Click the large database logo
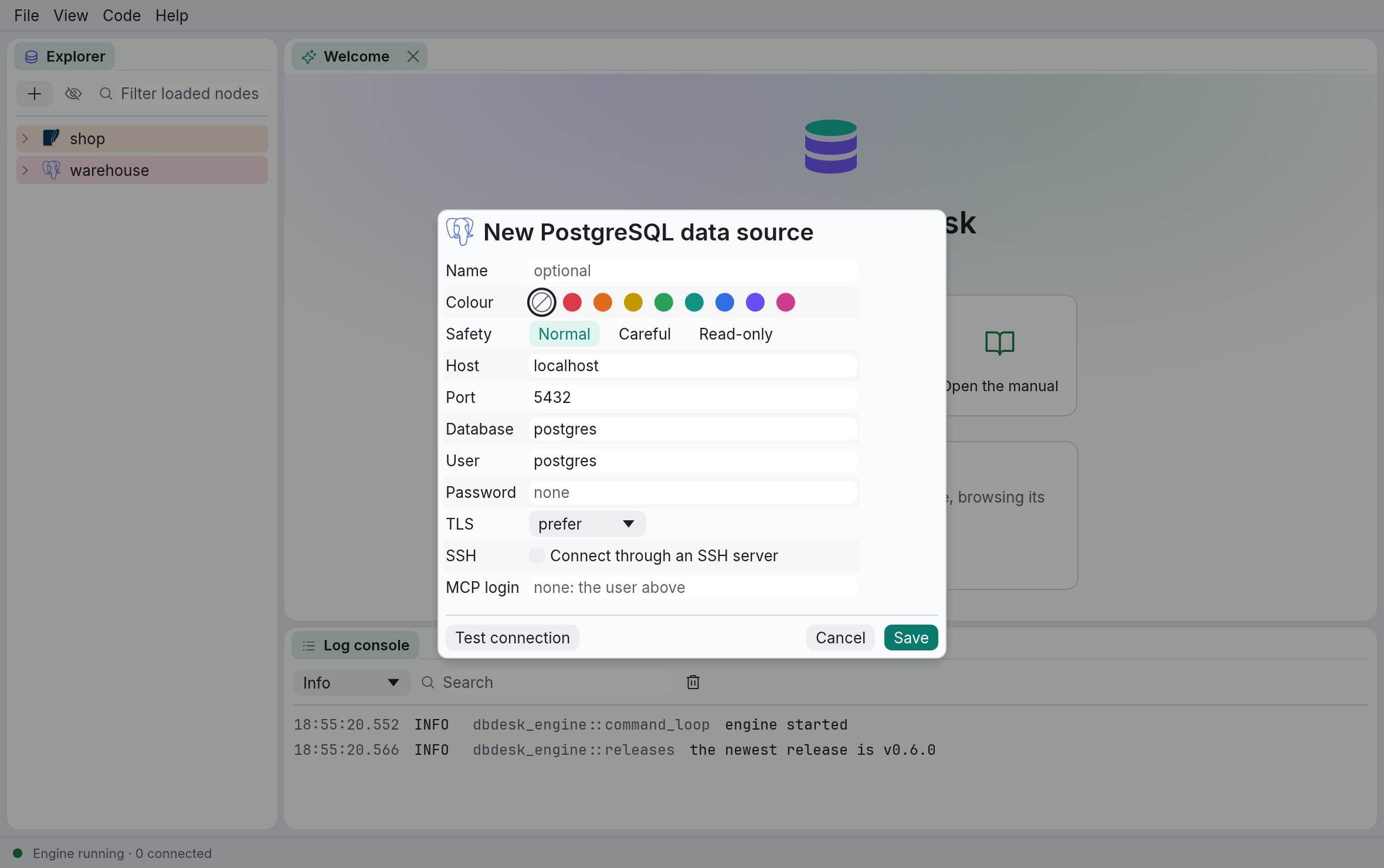Screen dimensions: 1384x868 (x=831, y=146)
